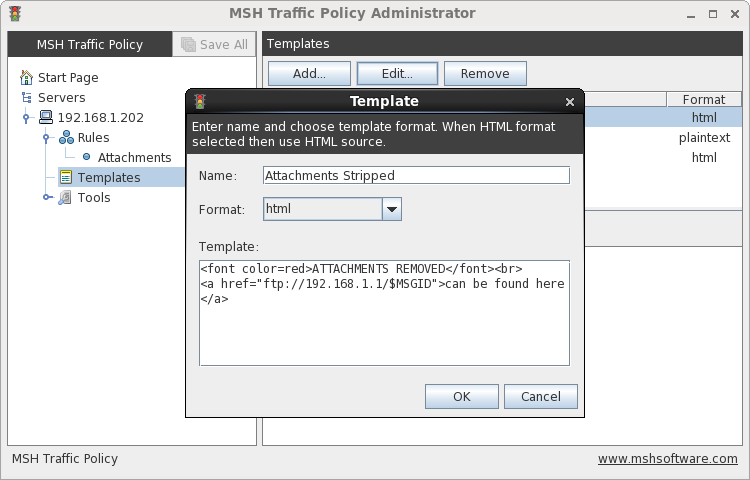Screen dimensions: 750x480
Task: Click the Attachments rule bullet icon
Action: click(87, 157)
